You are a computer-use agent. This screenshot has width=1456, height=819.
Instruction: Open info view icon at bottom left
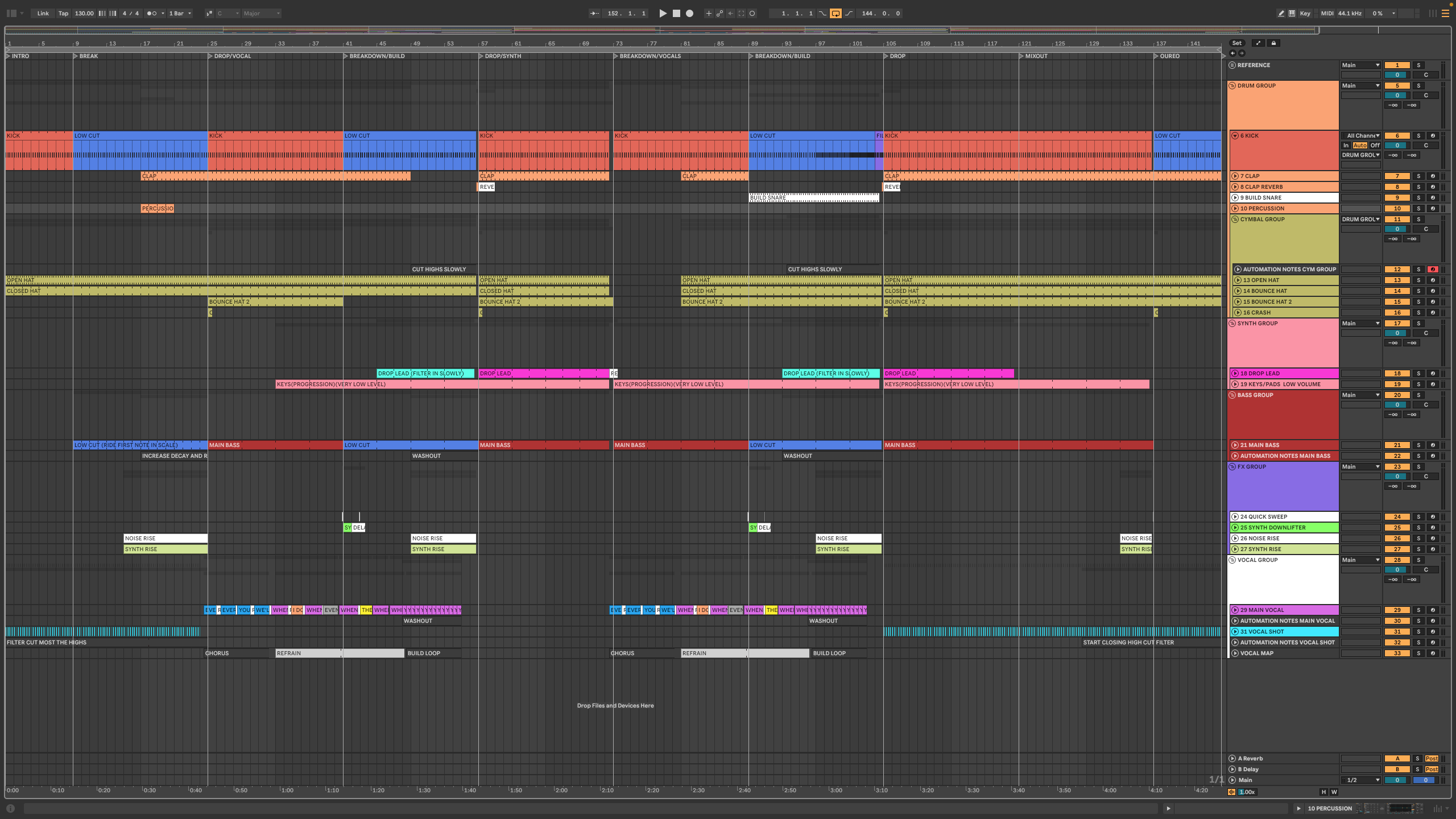10,808
